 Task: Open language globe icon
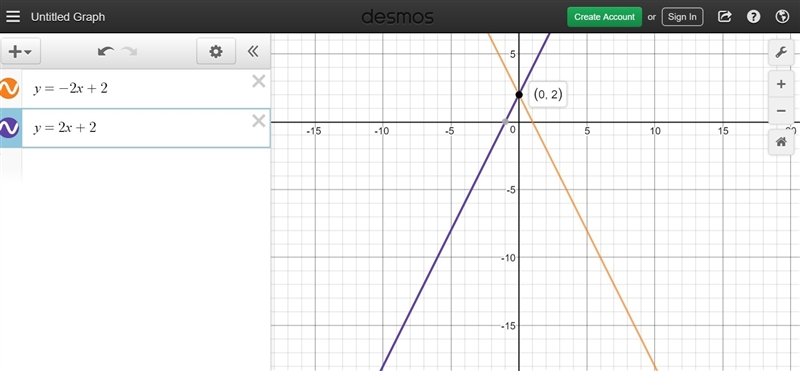[x=782, y=16]
